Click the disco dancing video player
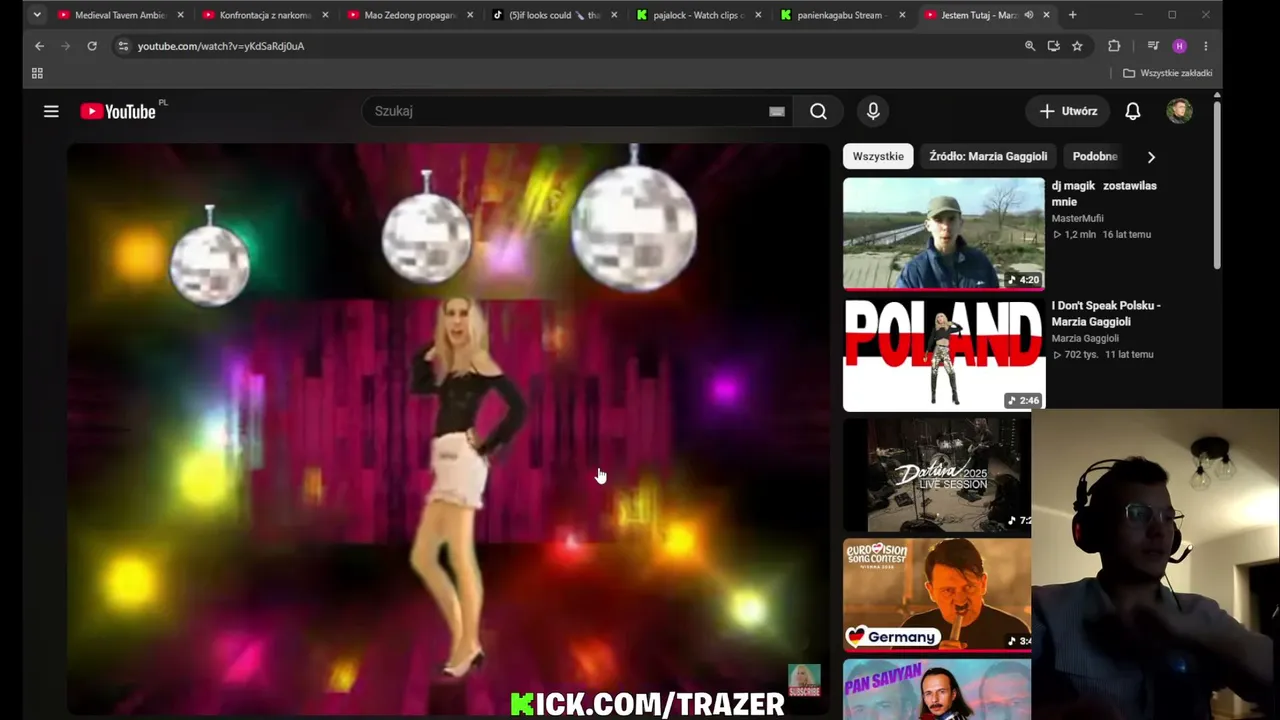 448,428
